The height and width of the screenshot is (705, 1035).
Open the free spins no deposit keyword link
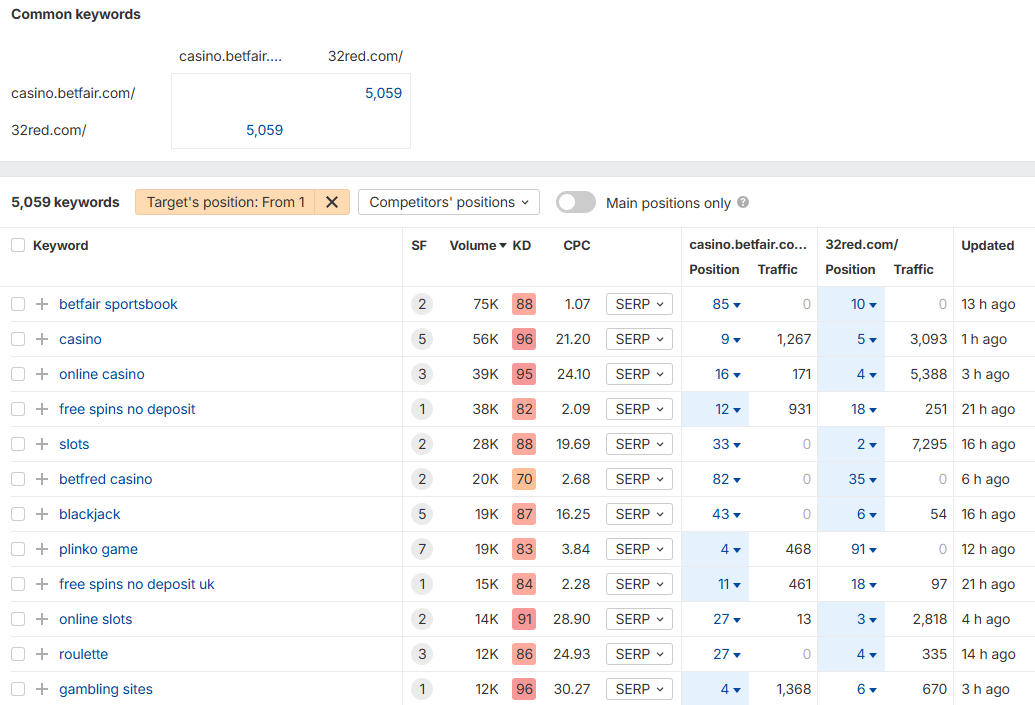127,409
